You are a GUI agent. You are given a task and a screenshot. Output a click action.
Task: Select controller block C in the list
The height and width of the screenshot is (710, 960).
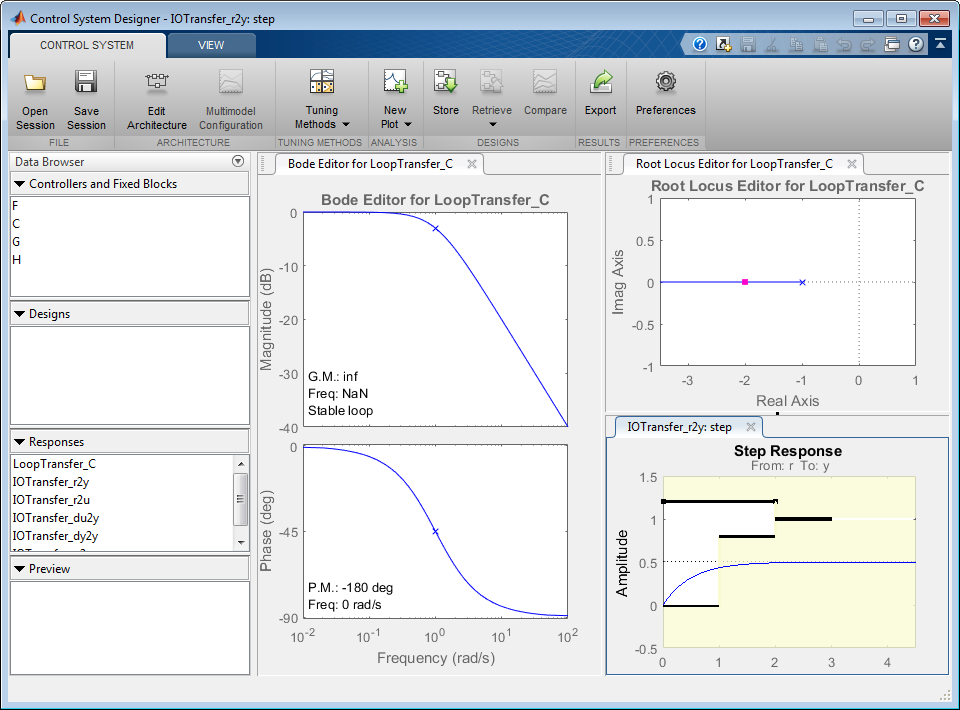pyautogui.click(x=16, y=224)
